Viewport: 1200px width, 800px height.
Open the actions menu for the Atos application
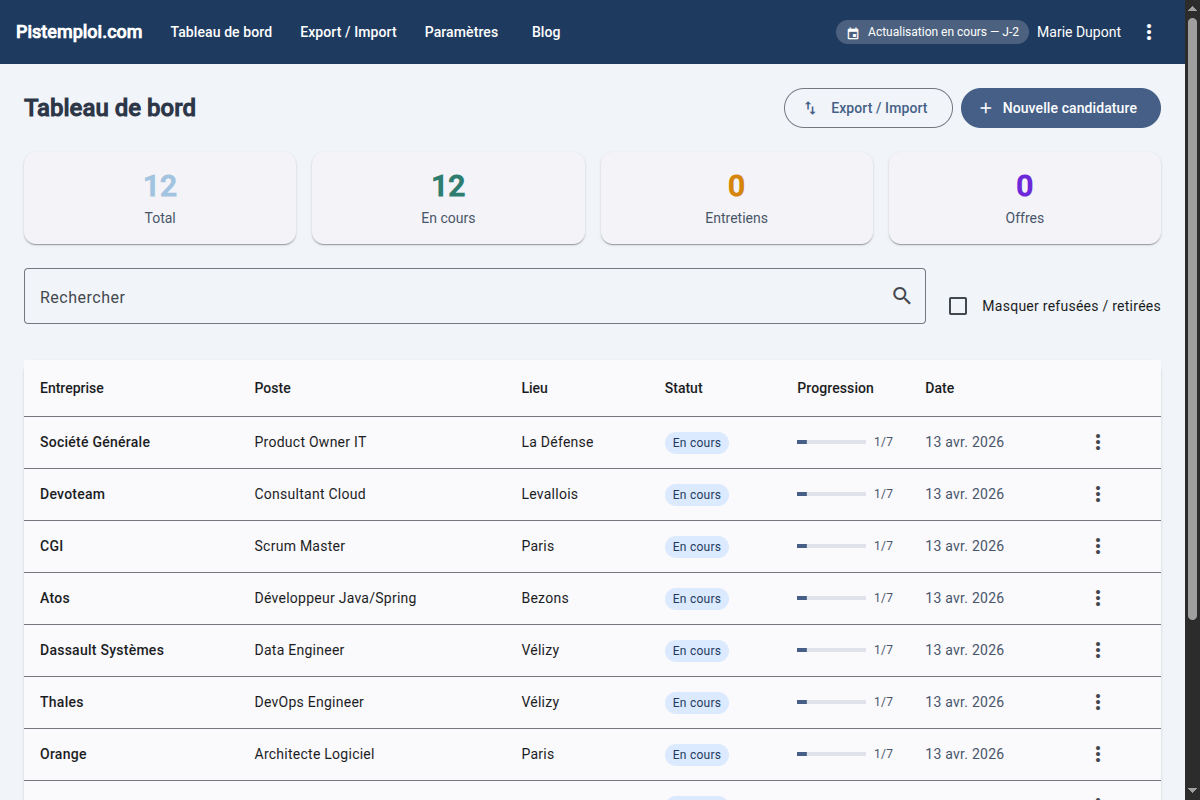[x=1097, y=598]
